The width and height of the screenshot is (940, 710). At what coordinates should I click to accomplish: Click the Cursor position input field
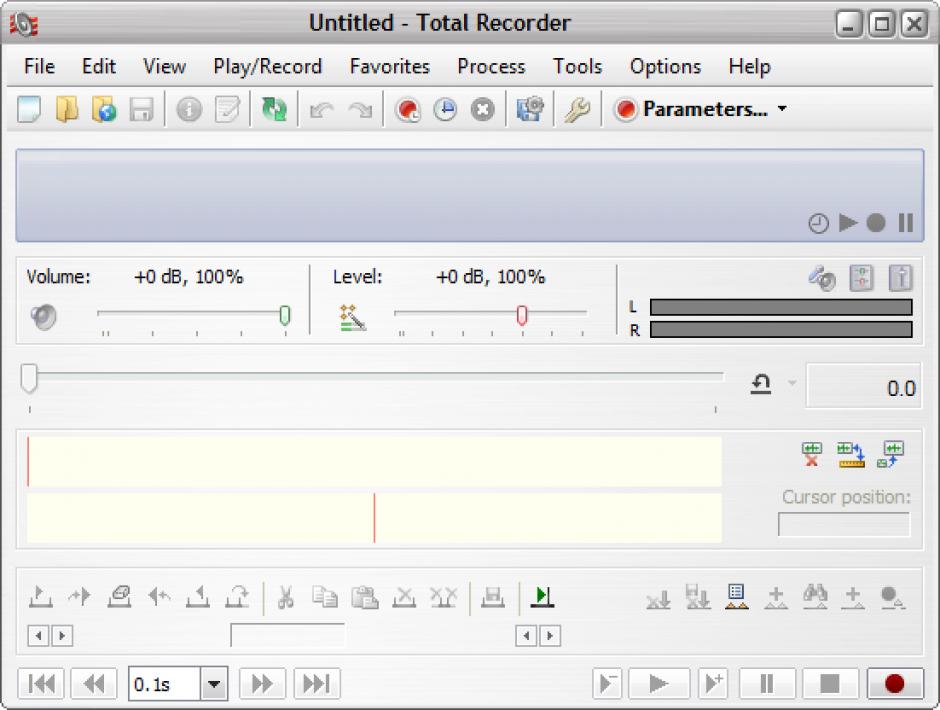843,524
